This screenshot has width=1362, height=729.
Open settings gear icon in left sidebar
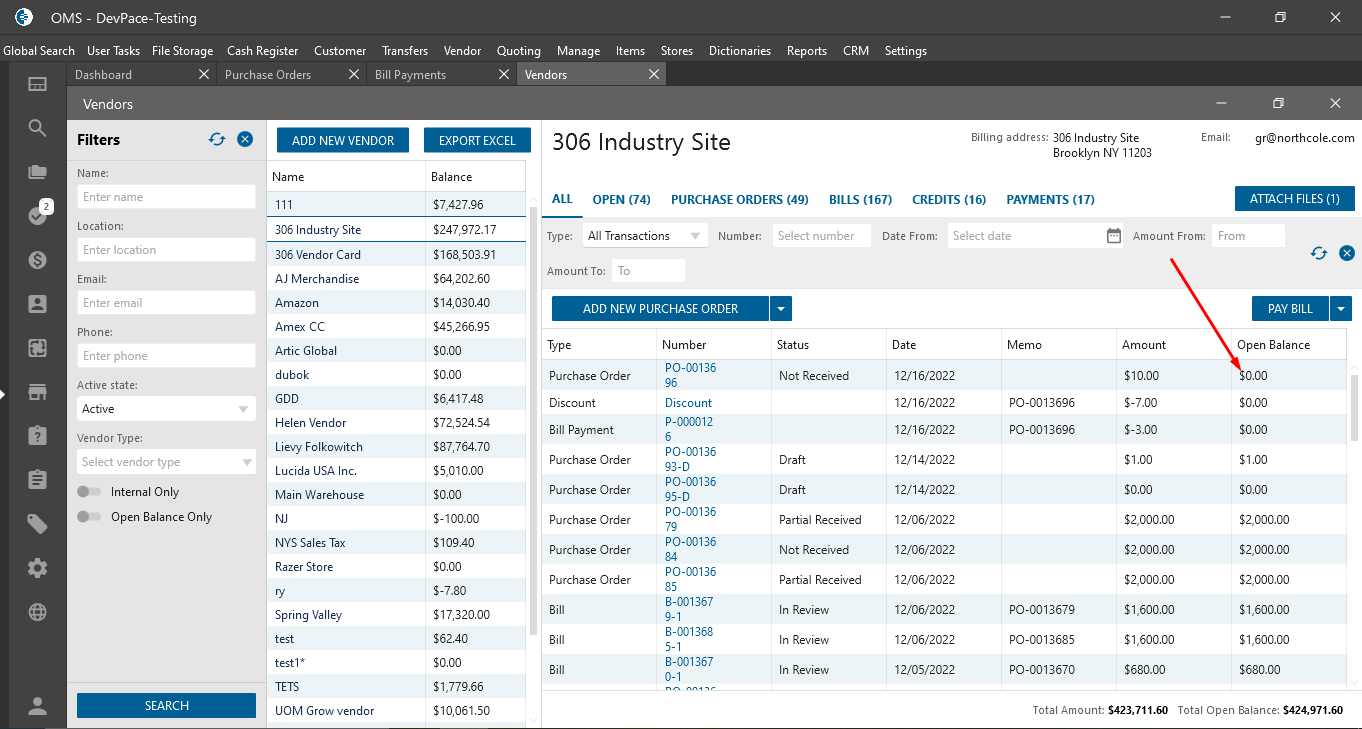37,568
